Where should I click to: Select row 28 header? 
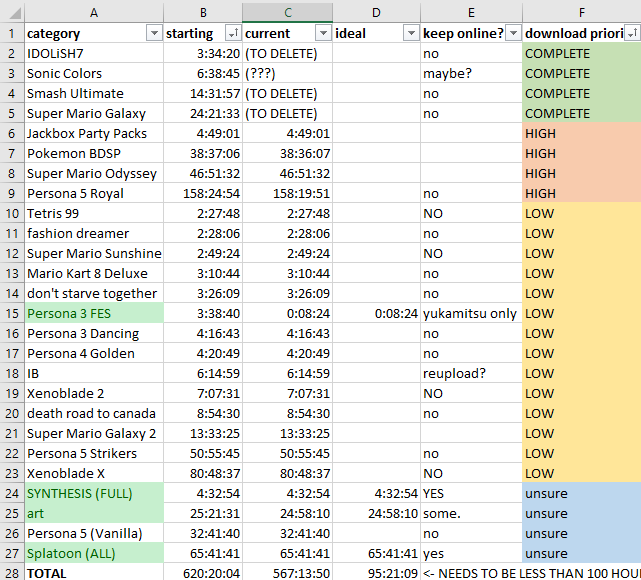point(12,573)
